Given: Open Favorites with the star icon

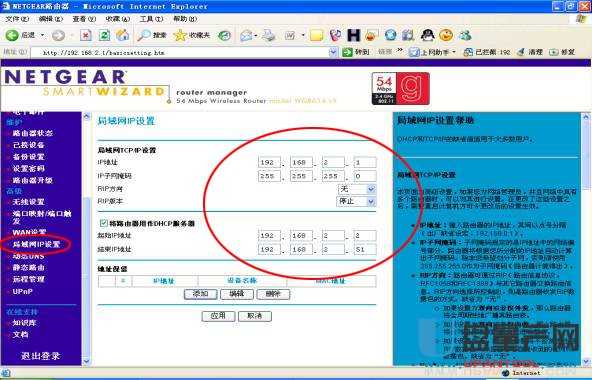Looking at the screenshot, I should coord(180,36).
